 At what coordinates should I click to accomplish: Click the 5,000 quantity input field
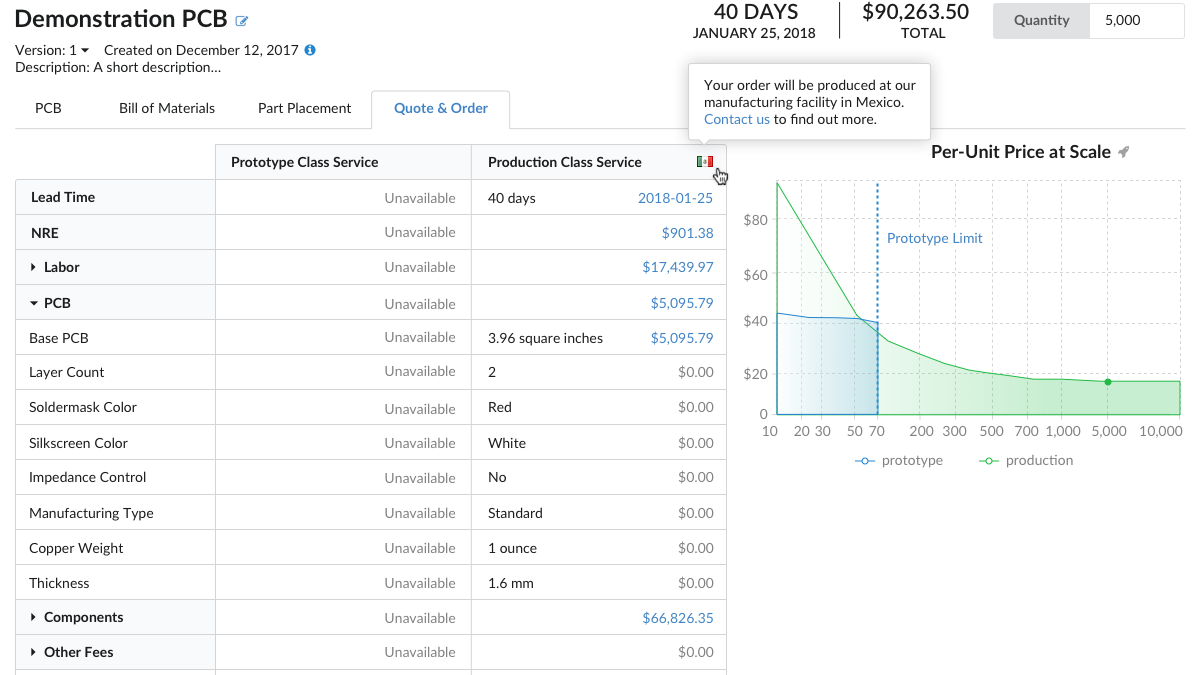tap(1136, 20)
